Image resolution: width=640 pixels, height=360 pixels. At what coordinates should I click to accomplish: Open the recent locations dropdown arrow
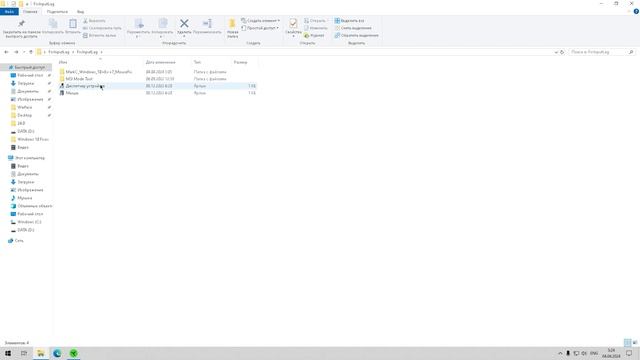click(24, 52)
